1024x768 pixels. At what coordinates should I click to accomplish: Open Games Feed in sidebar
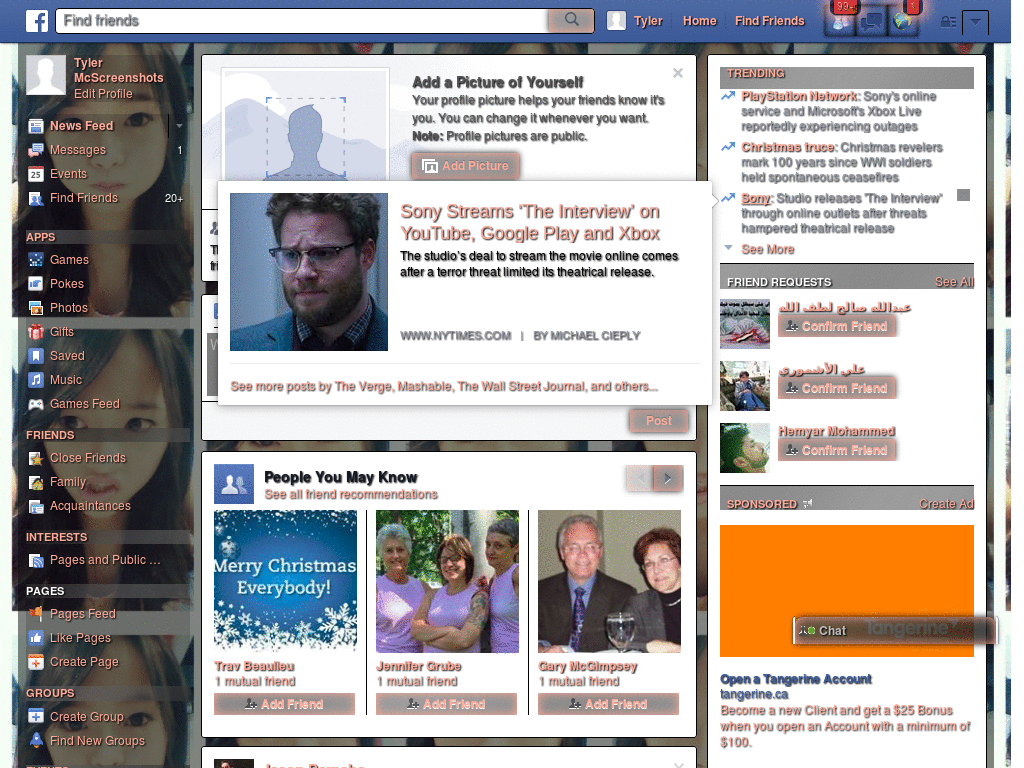tap(85, 404)
